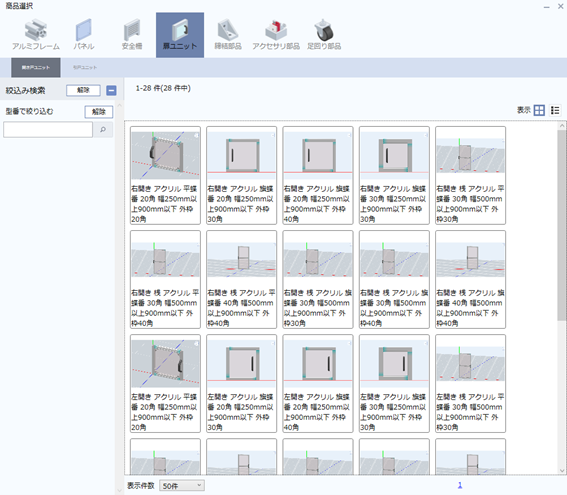Click product list scrollbar up arrow

(x=562, y=125)
